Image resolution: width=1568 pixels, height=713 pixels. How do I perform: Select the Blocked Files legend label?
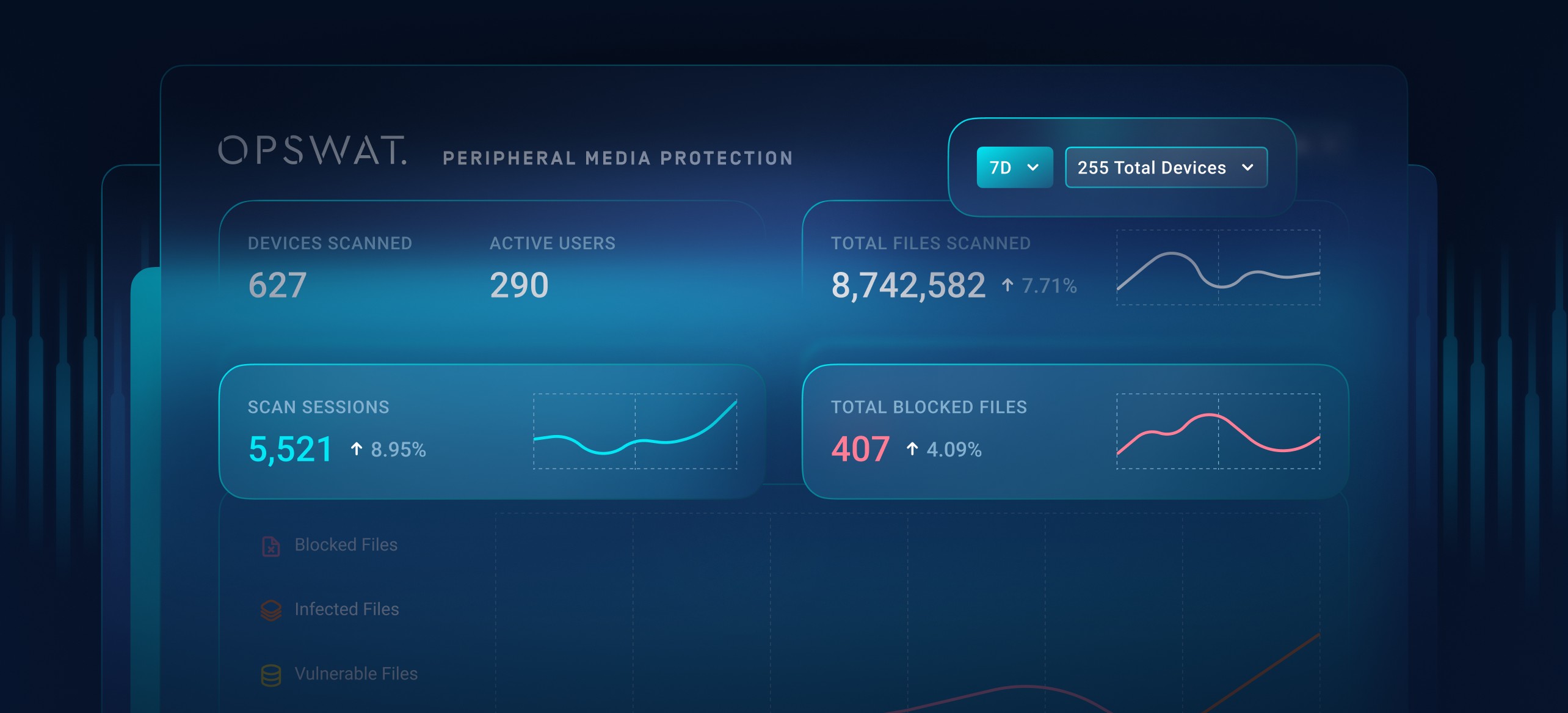[x=346, y=545]
